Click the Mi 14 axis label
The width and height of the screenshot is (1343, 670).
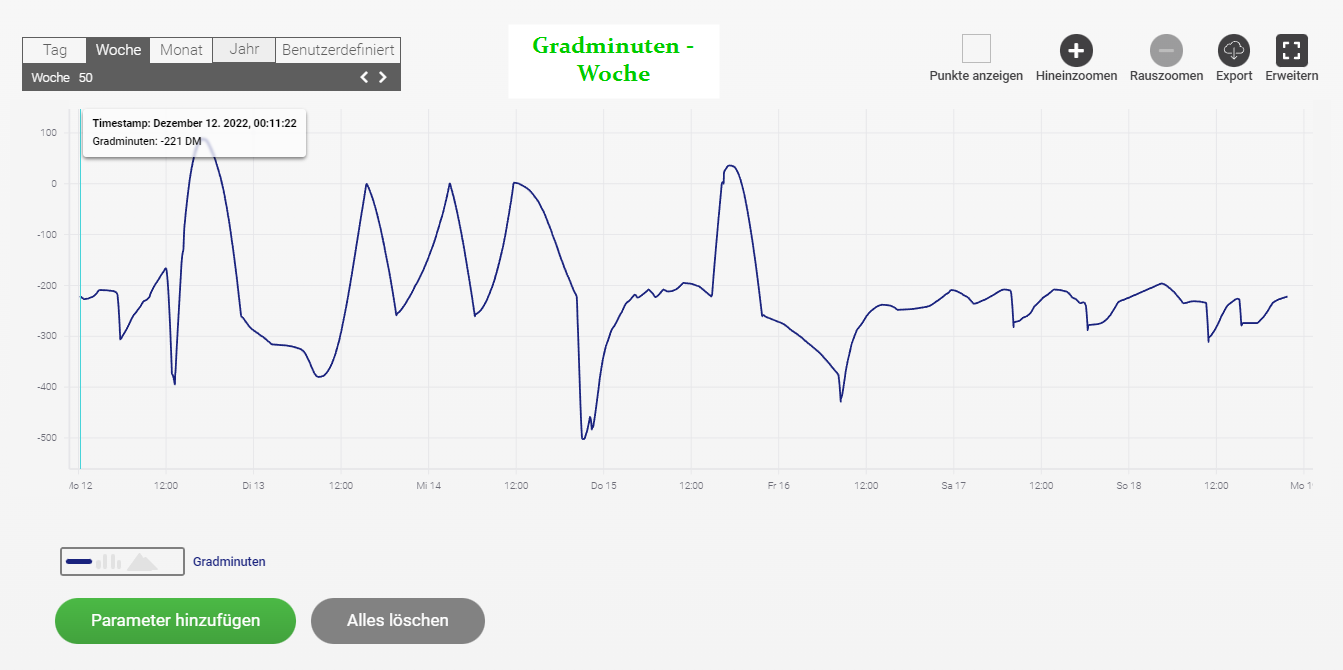click(x=428, y=486)
